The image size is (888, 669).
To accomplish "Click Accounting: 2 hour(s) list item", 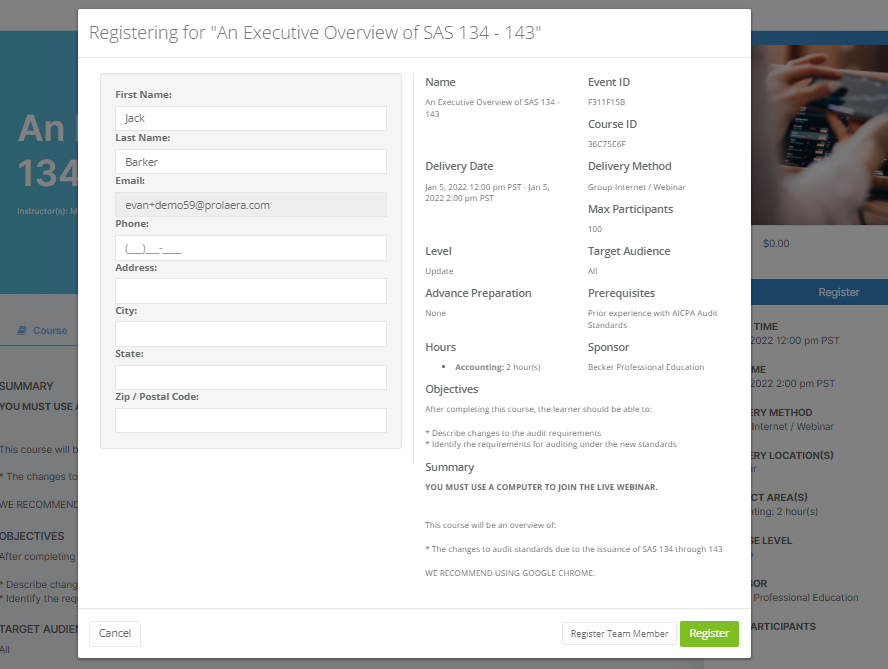I will coord(498,367).
